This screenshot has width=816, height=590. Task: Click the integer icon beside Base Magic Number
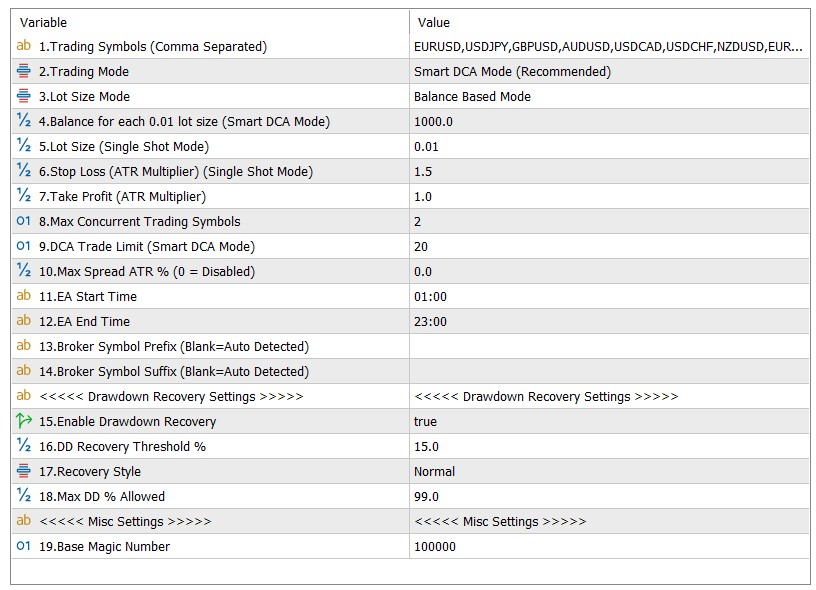click(x=23, y=546)
